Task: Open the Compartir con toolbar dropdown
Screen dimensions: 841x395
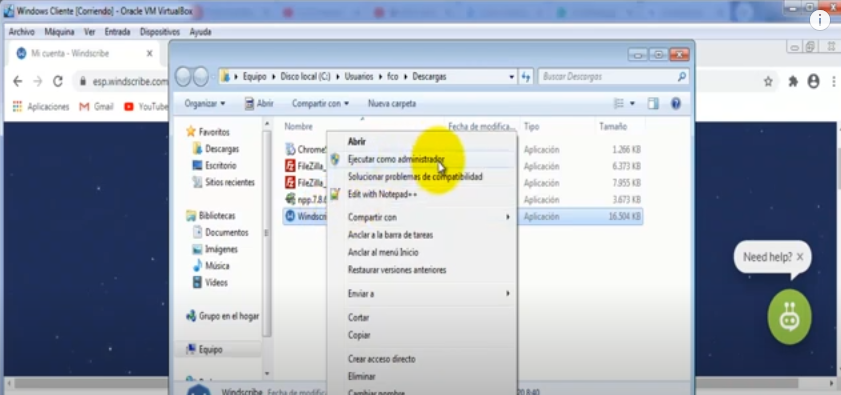Action: tap(321, 104)
